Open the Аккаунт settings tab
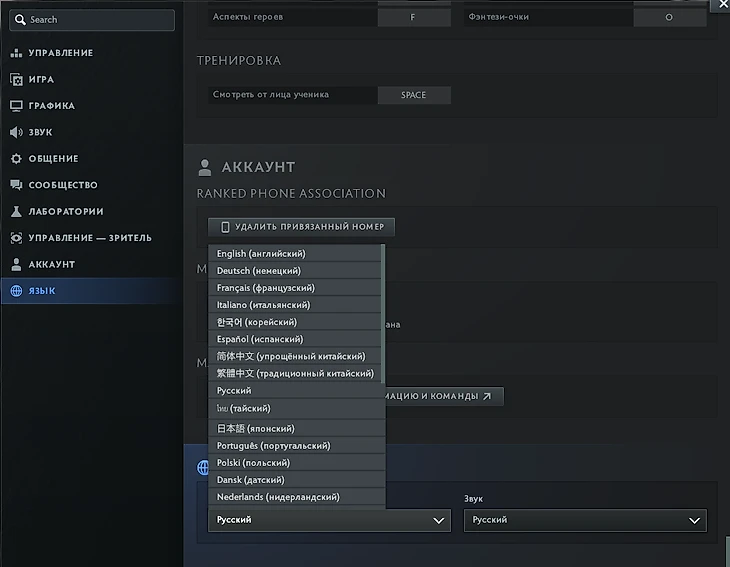730x567 pixels. tap(51, 265)
